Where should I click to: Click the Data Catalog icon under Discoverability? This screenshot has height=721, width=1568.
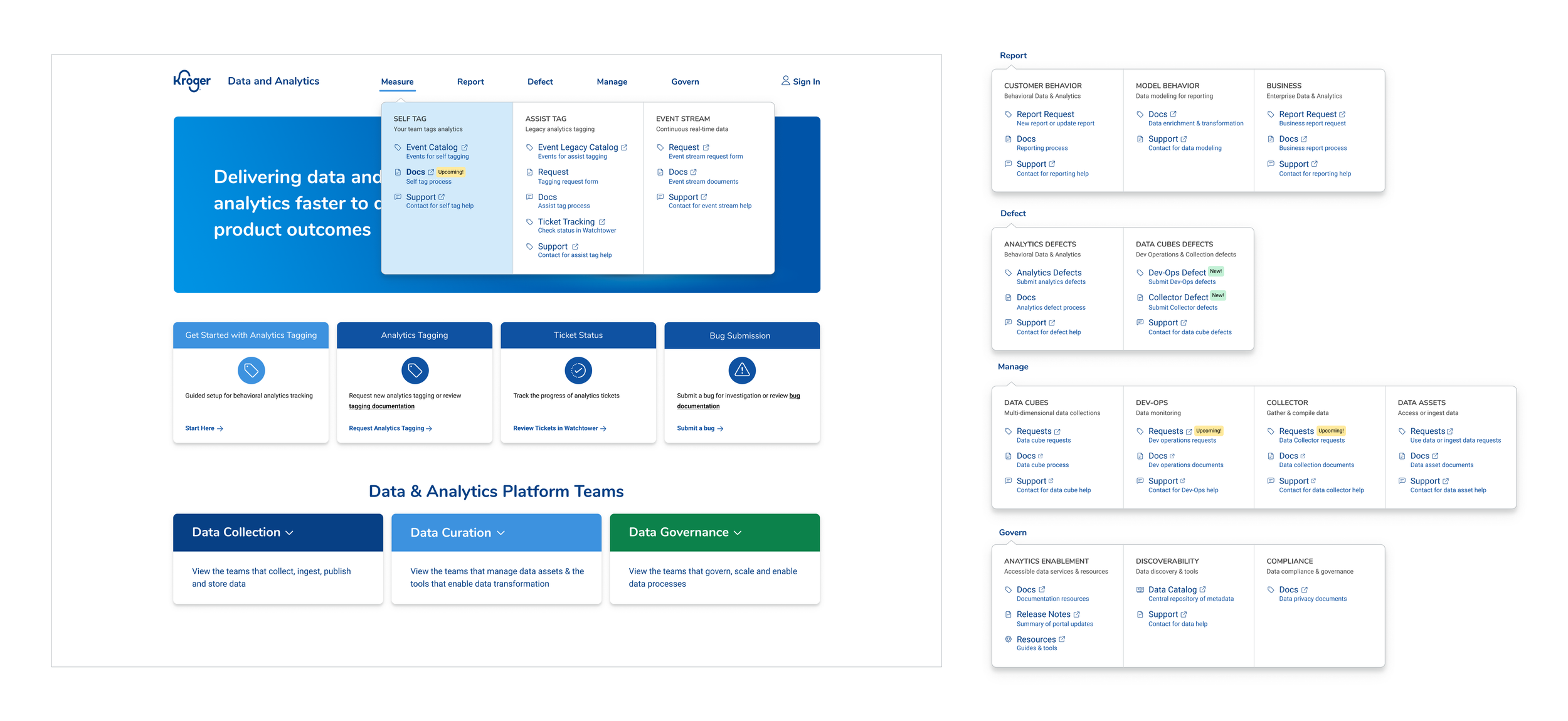1140,590
